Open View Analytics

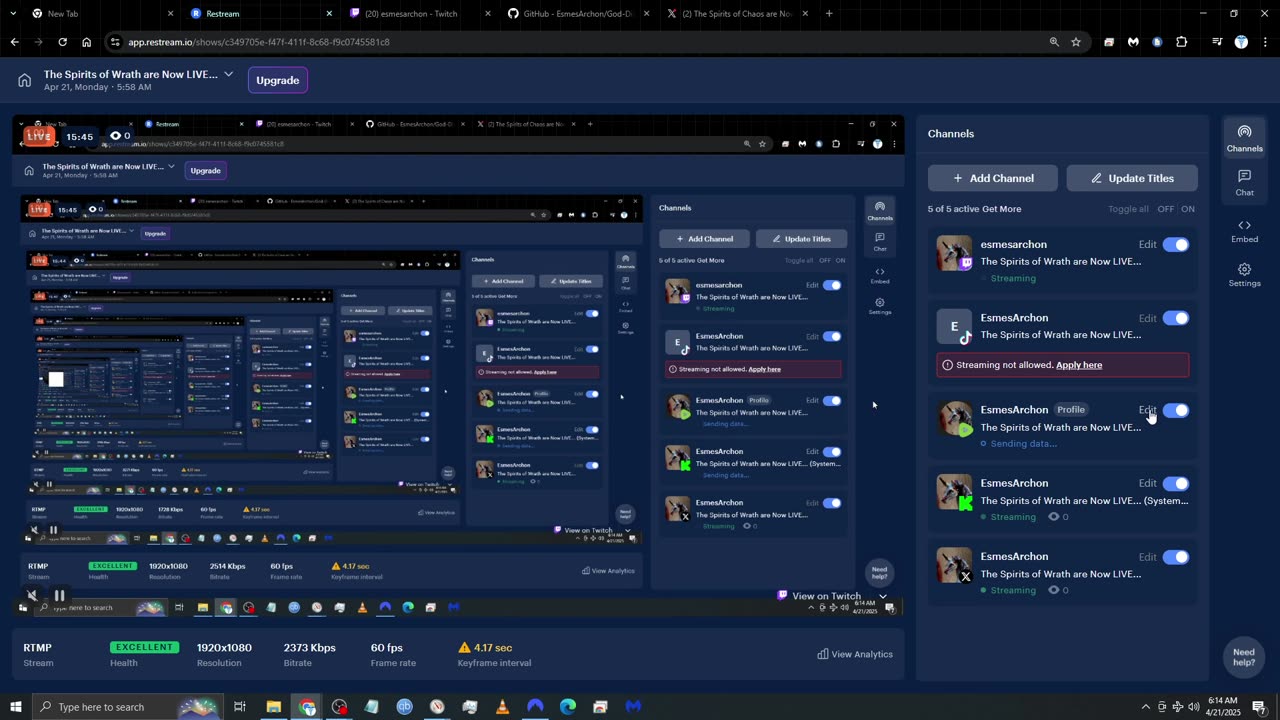[855, 654]
